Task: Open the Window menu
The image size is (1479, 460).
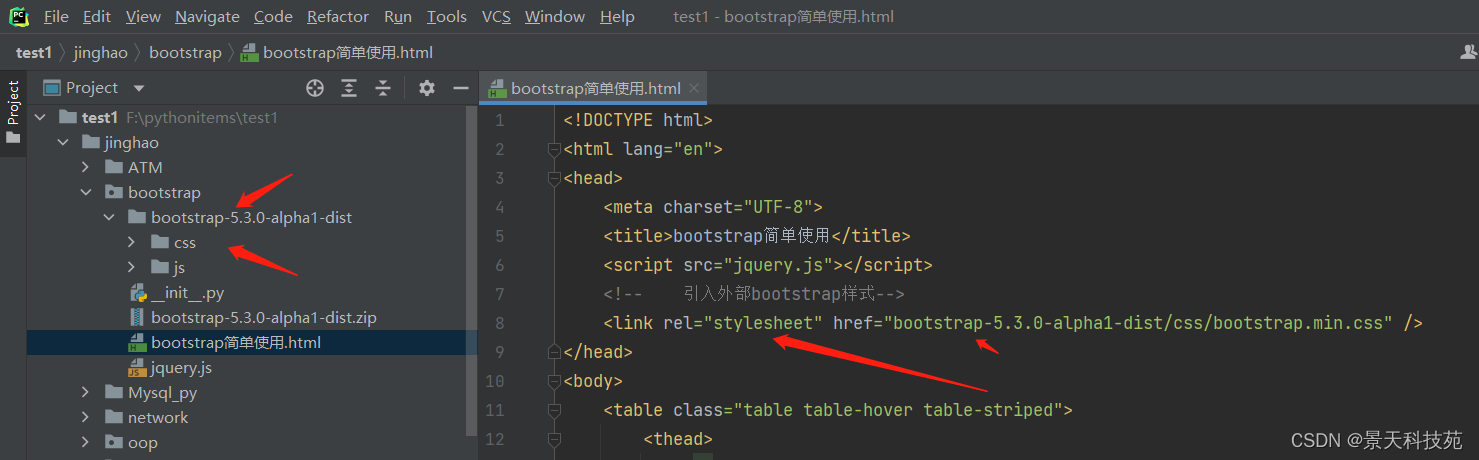Action: tap(555, 17)
